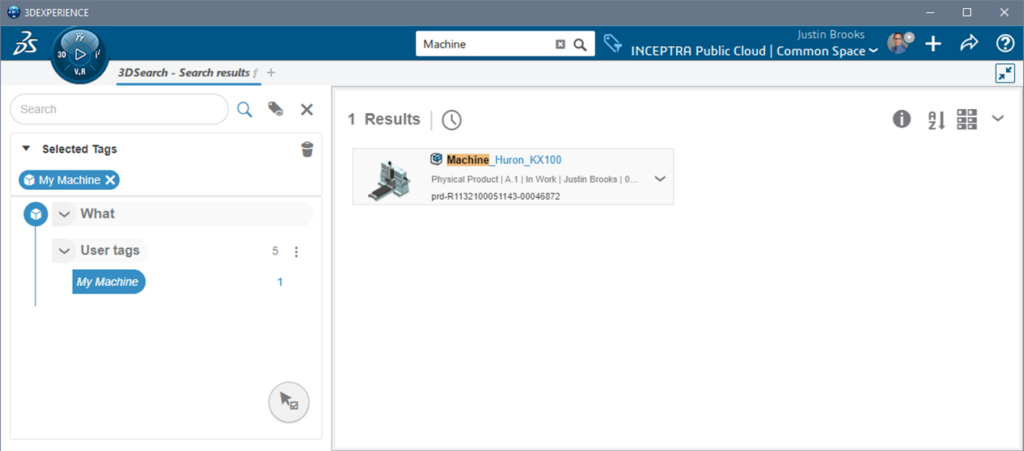Sort results alphabetically with A-Z icon
1024x451 pixels.
pos(935,120)
